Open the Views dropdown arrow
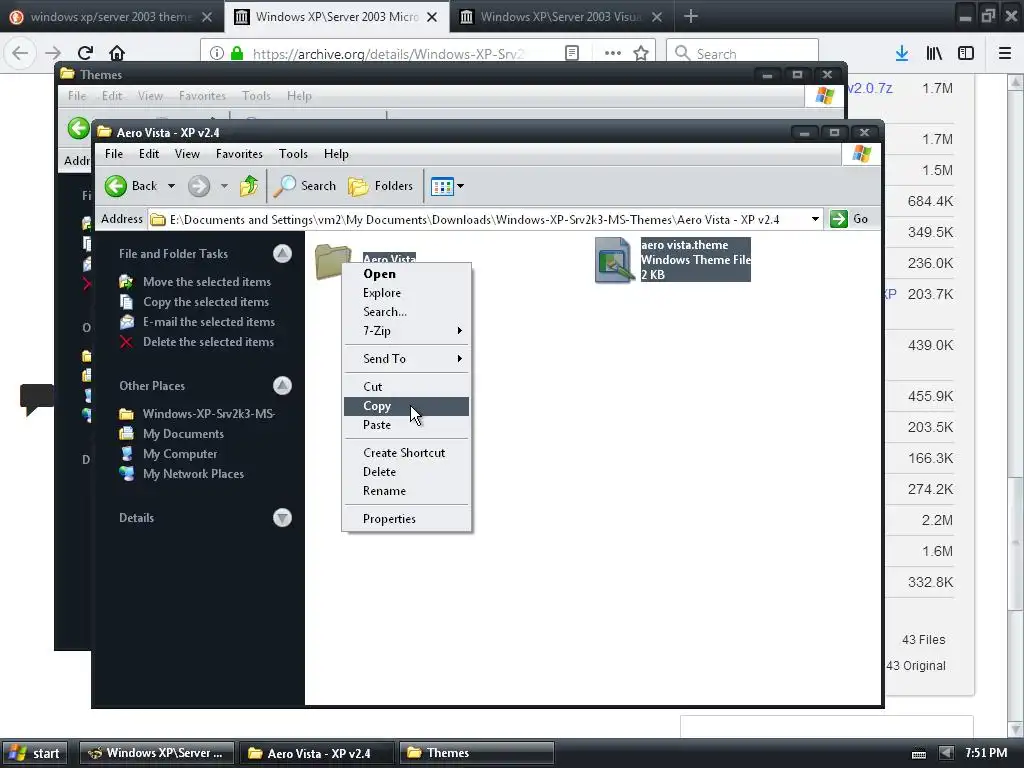The image size is (1024, 768). 460,186
